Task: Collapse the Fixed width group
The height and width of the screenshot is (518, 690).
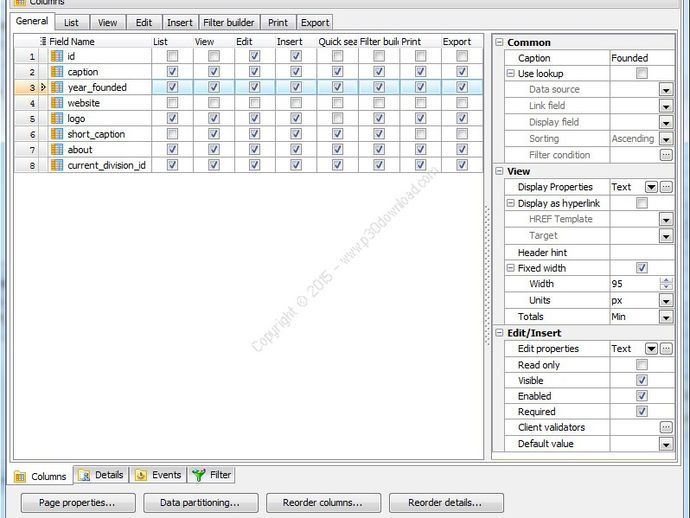Action: click(x=510, y=268)
